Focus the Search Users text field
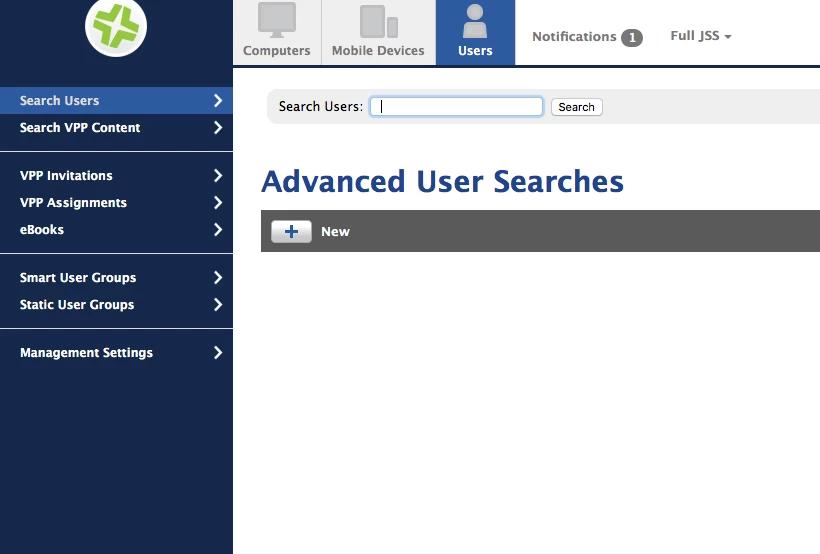The height and width of the screenshot is (554, 820). [x=456, y=107]
